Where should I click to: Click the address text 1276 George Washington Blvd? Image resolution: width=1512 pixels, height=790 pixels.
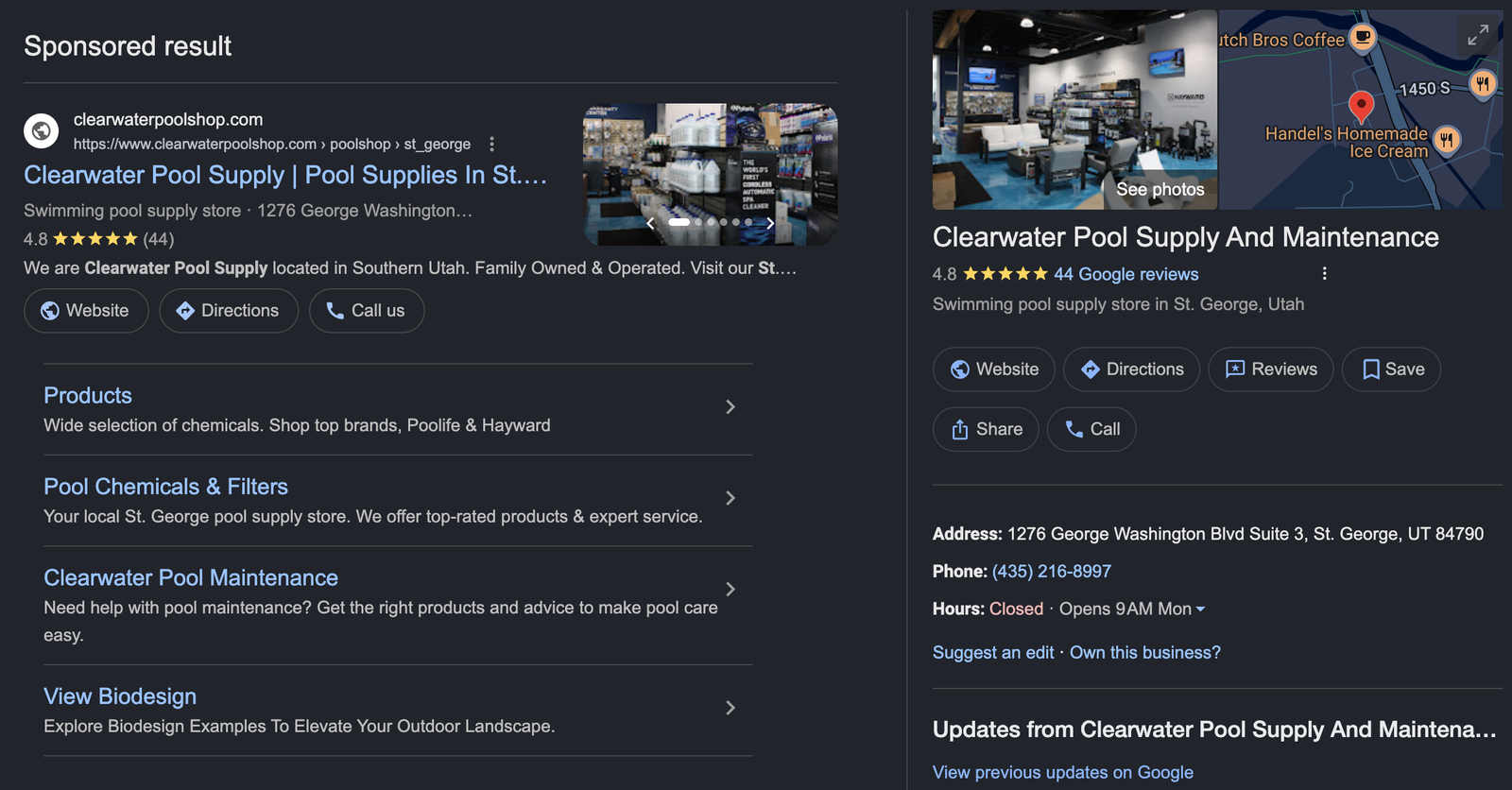tap(1125, 534)
